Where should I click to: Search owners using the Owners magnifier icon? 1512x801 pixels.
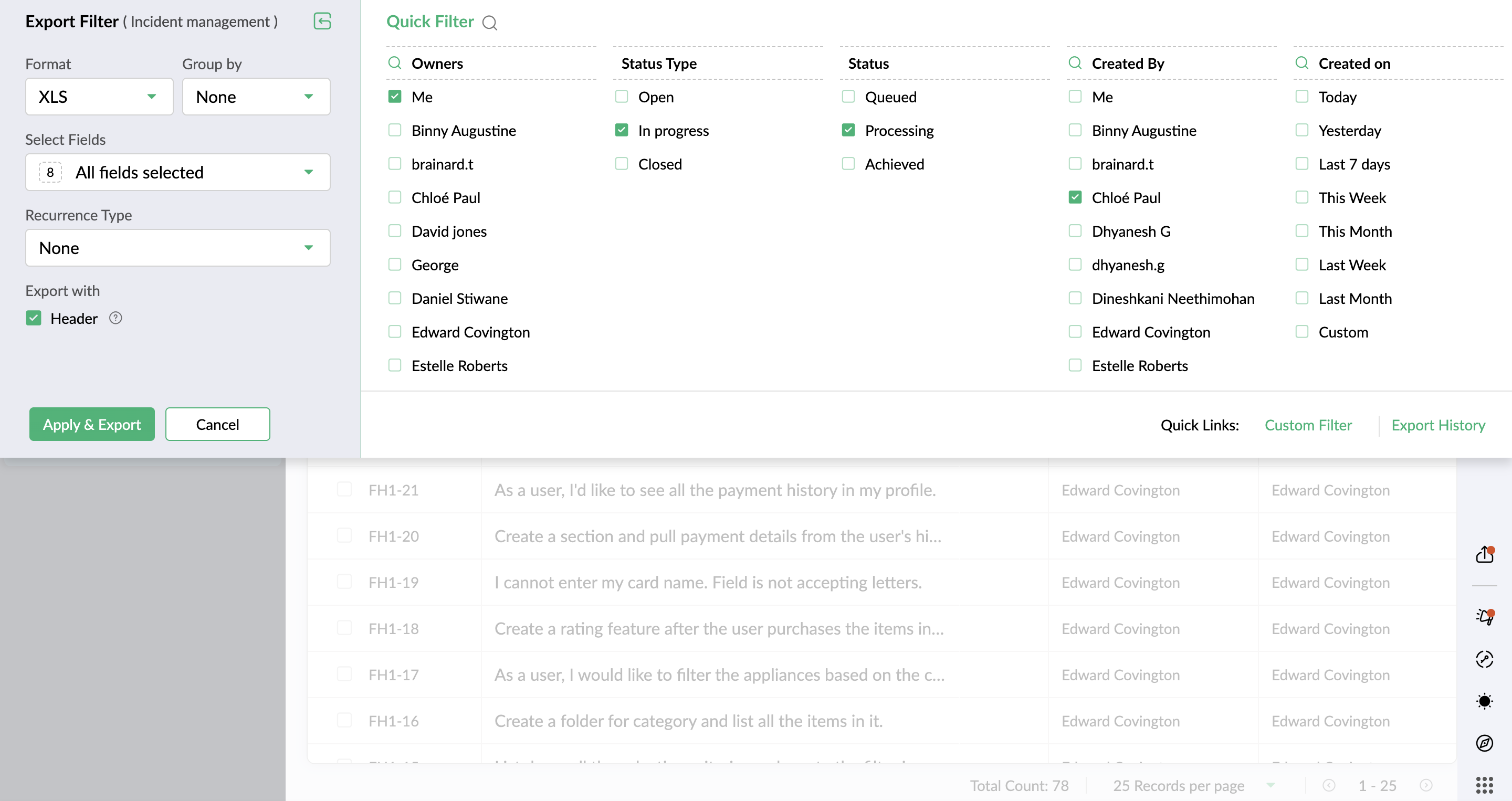(395, 63)
